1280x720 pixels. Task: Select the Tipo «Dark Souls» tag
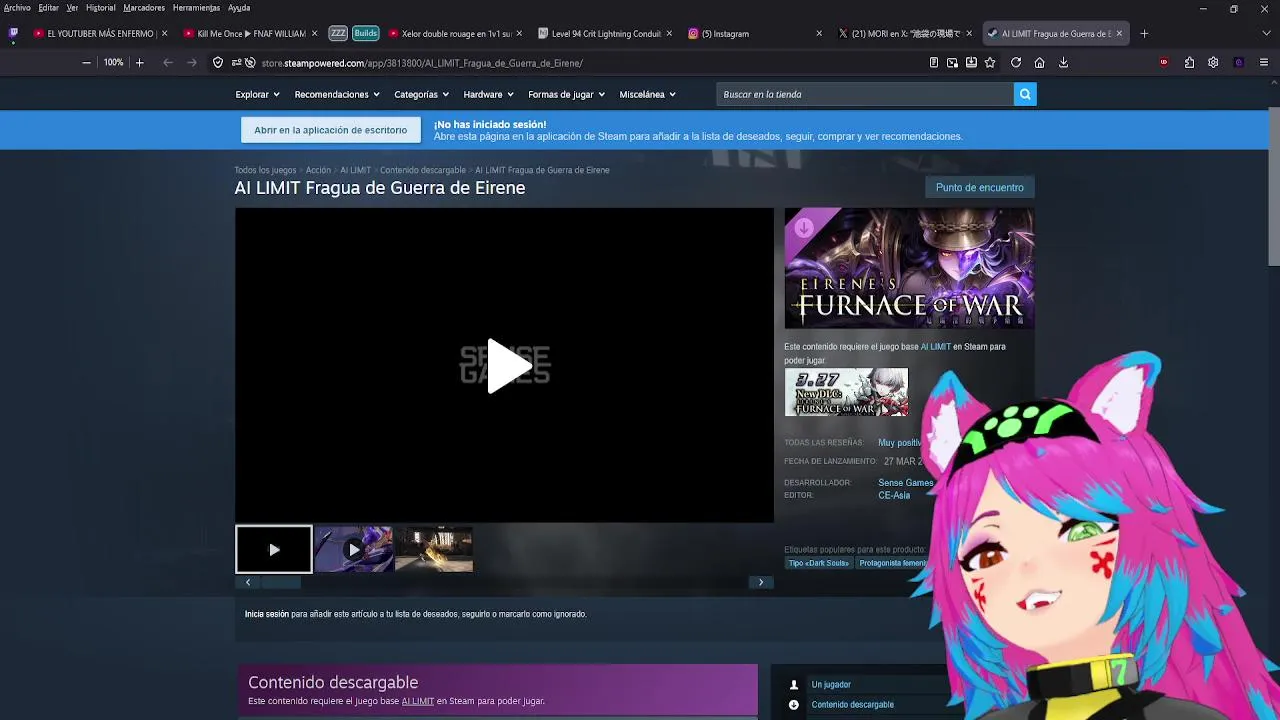tap(818, 563)
